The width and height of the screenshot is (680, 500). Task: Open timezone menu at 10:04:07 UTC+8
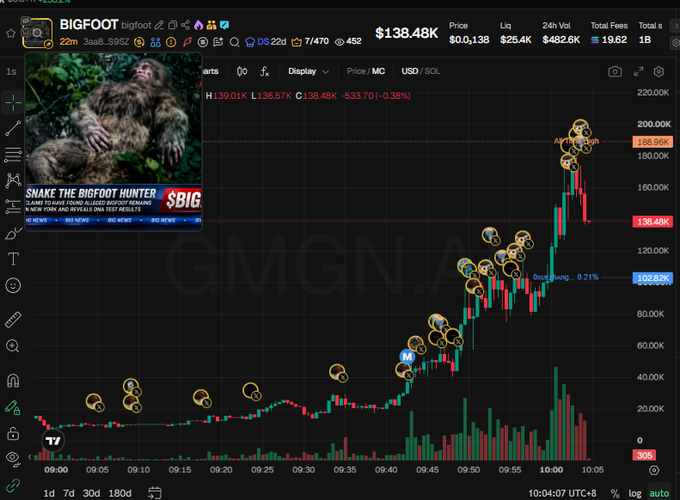(562, 493)
